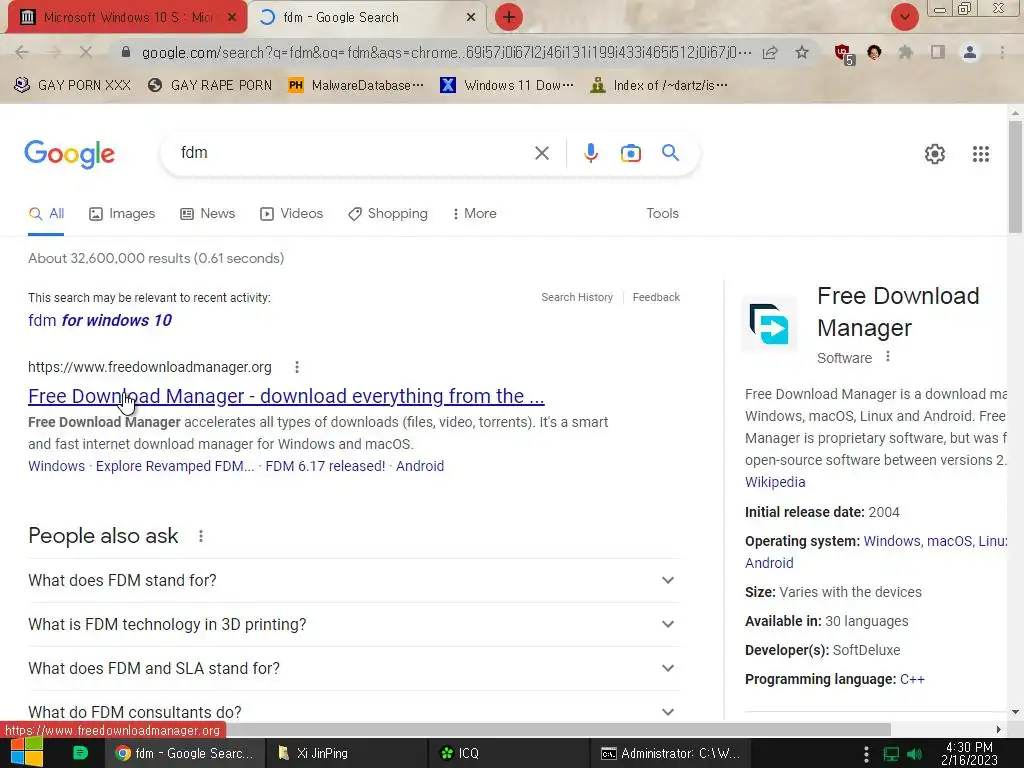Open the Windows Start button
This screenshot has height=768, width=1024.
click(x=26, y=753)
